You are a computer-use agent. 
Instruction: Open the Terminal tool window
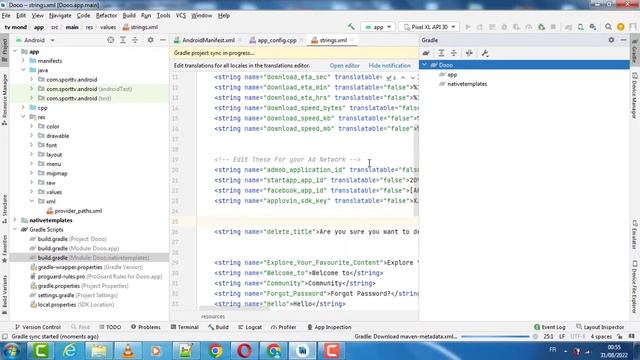tap(184, 327)
